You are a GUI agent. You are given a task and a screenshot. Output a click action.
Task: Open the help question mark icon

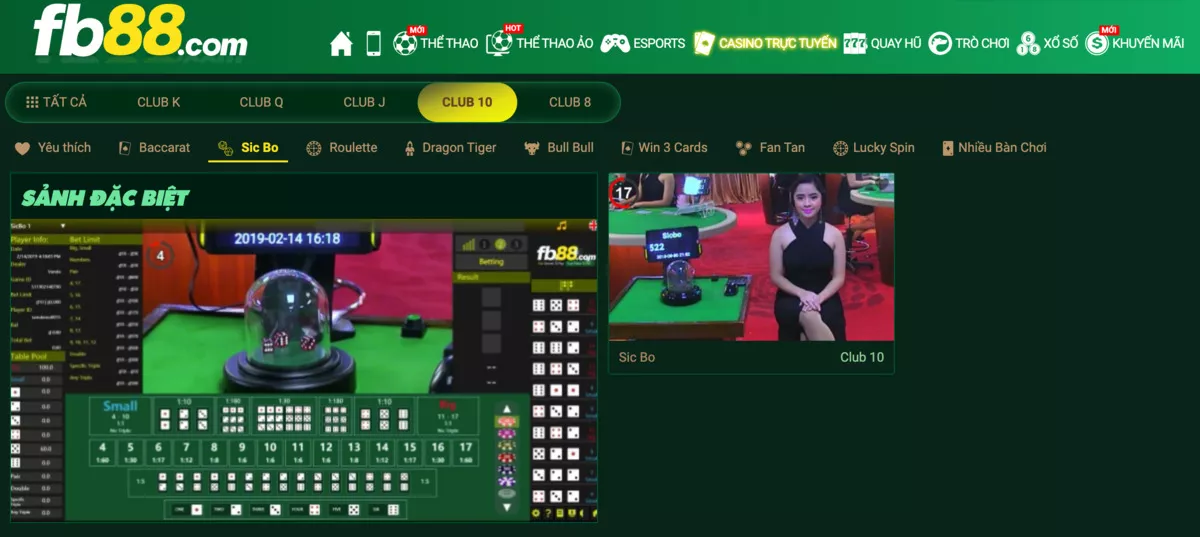click(x=548, y=513)
